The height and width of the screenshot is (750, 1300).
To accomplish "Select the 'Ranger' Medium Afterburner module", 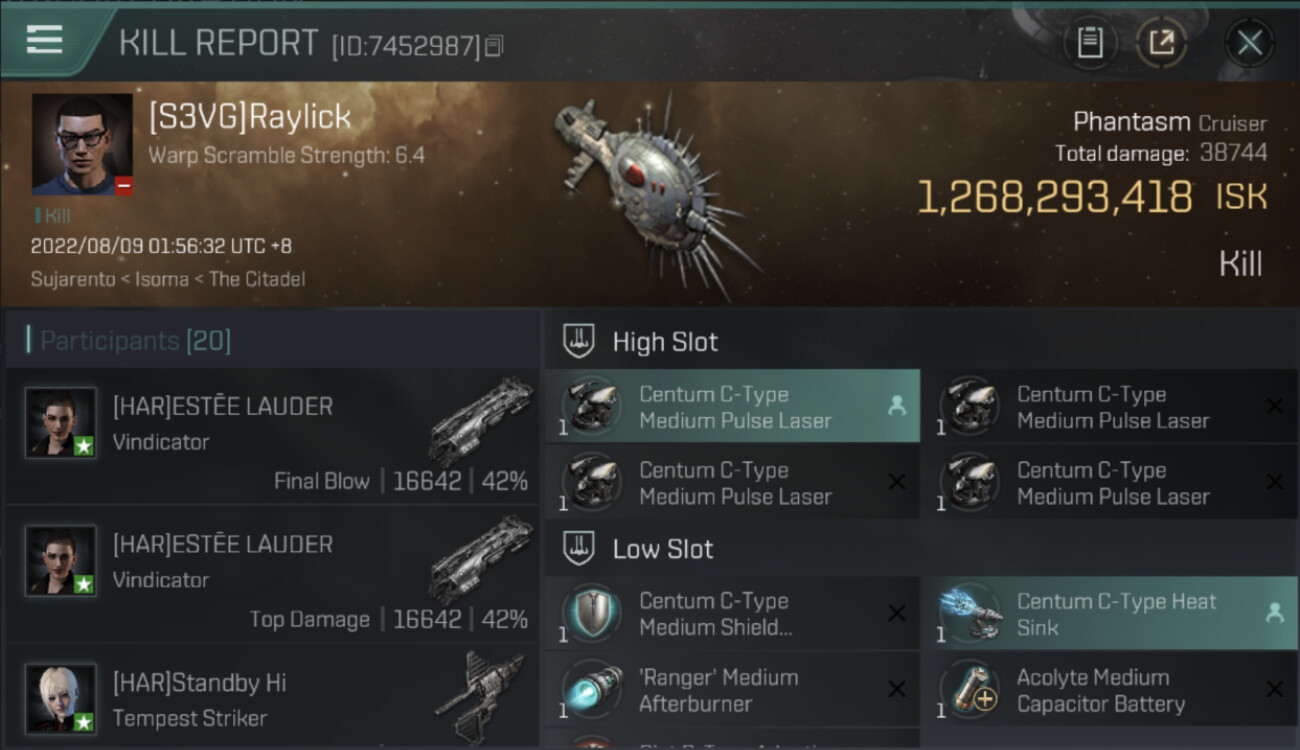I will 732,690.
